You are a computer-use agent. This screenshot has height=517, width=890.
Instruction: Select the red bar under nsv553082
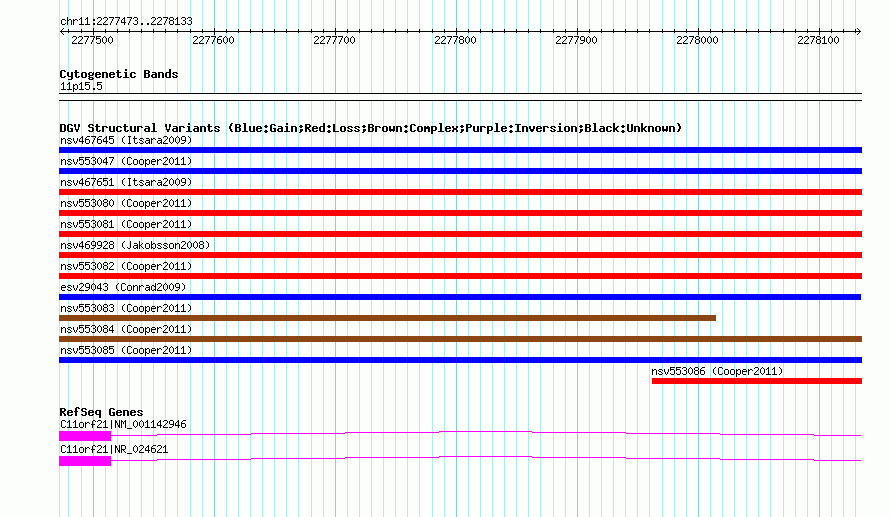tap(460, 276)
